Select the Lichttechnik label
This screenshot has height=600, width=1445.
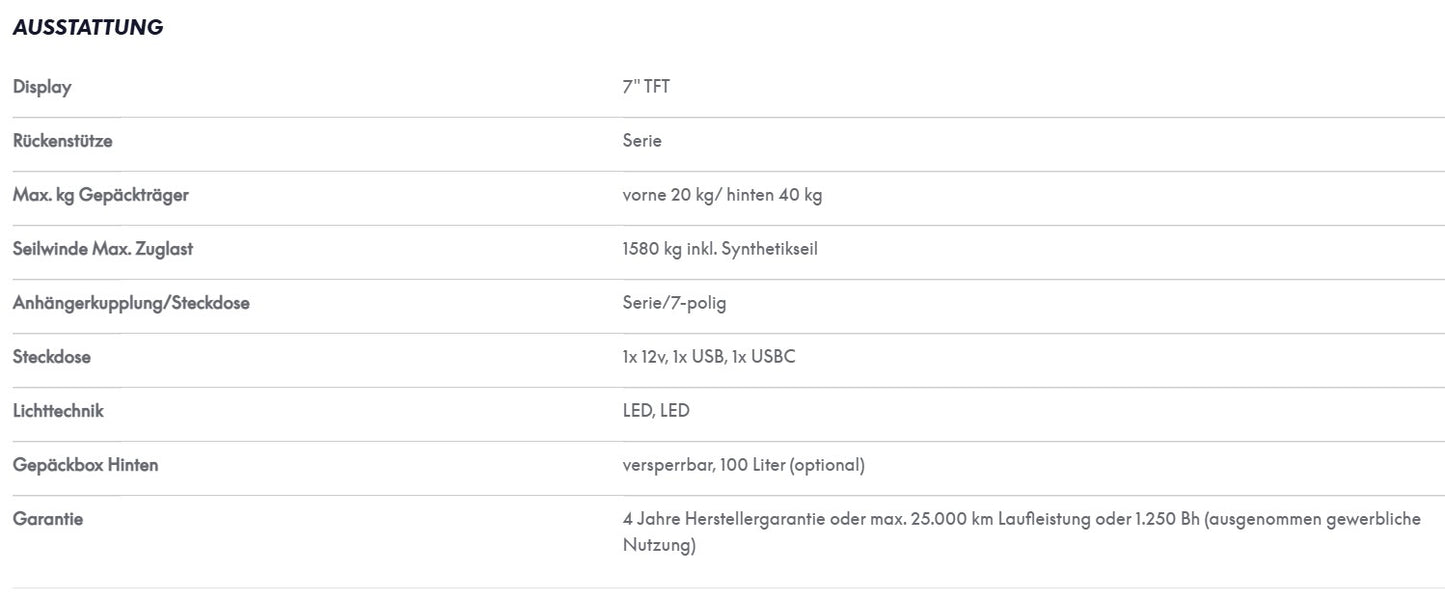[x=58, y=411]
